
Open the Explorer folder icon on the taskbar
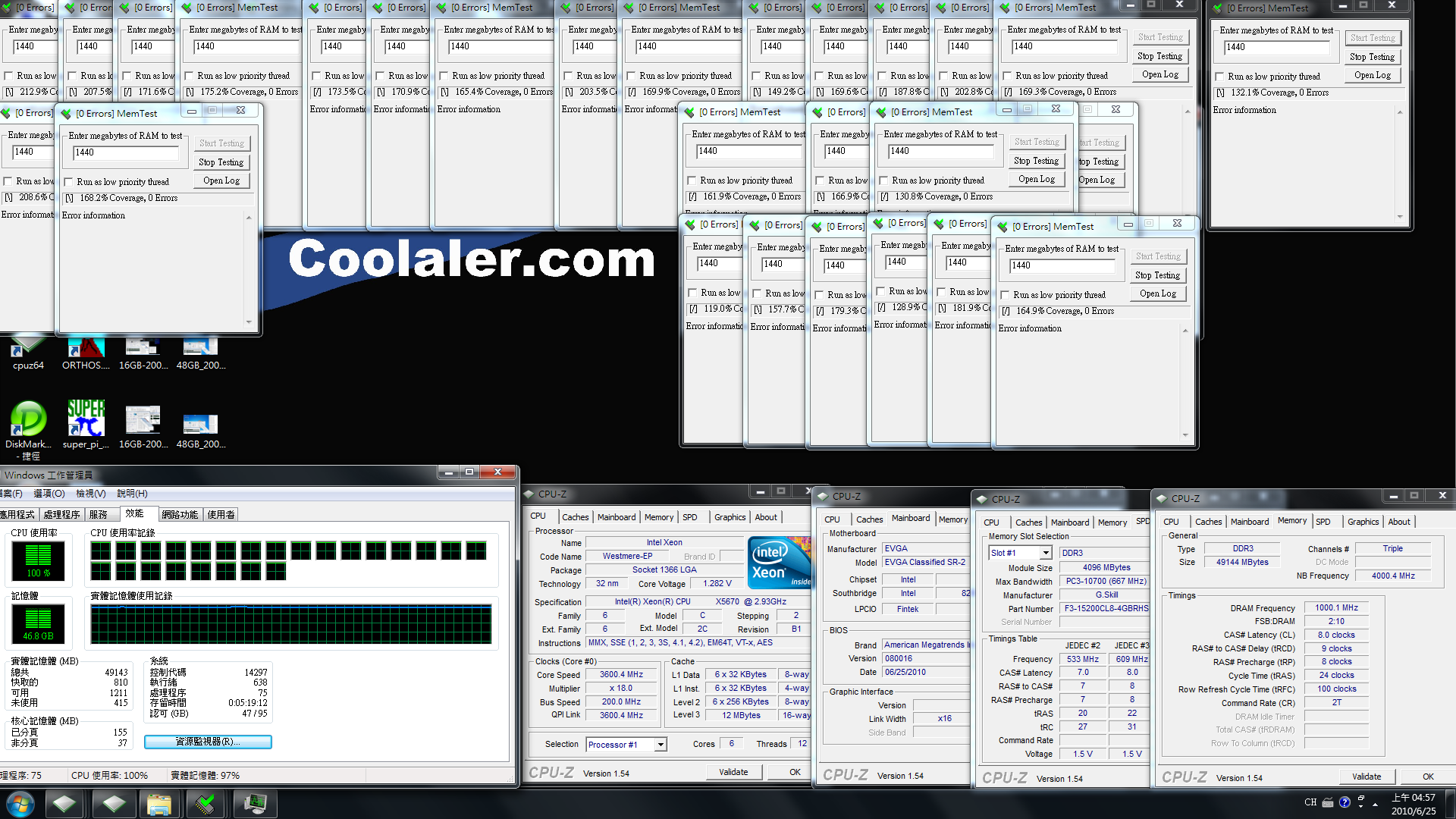click(159, 804)
